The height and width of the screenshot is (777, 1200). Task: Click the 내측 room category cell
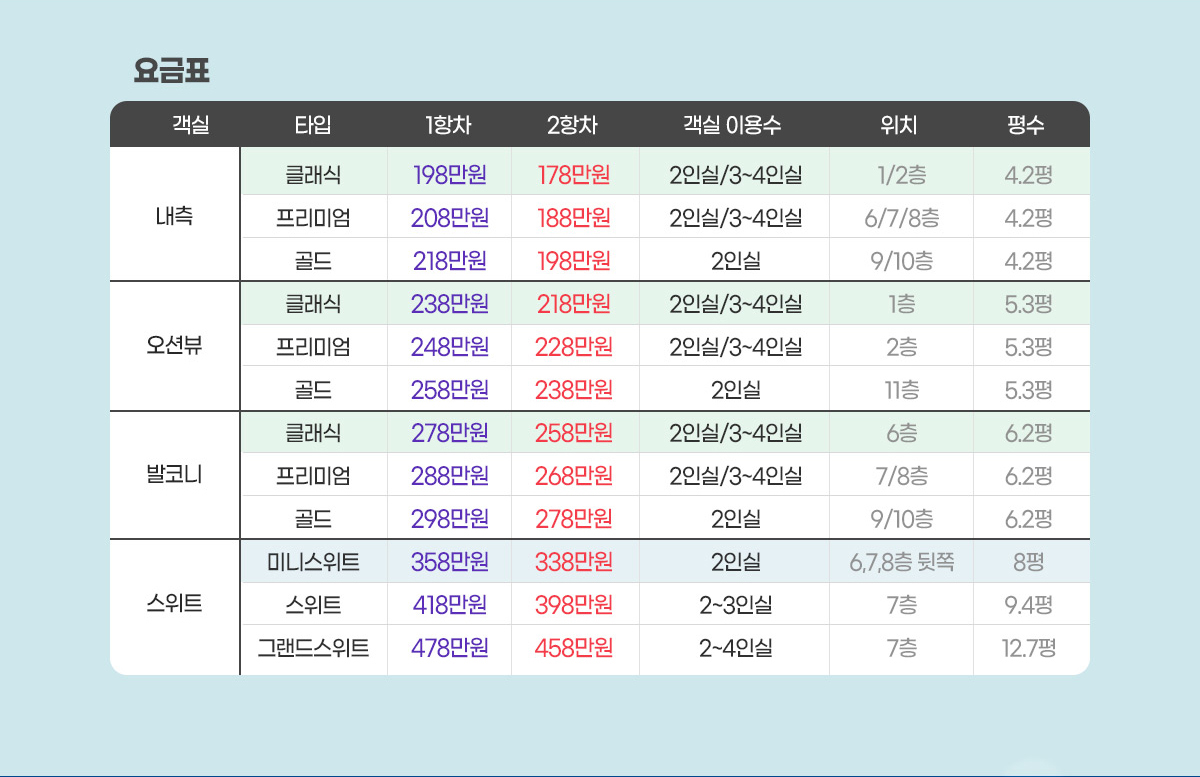click(x=174, y=216)
